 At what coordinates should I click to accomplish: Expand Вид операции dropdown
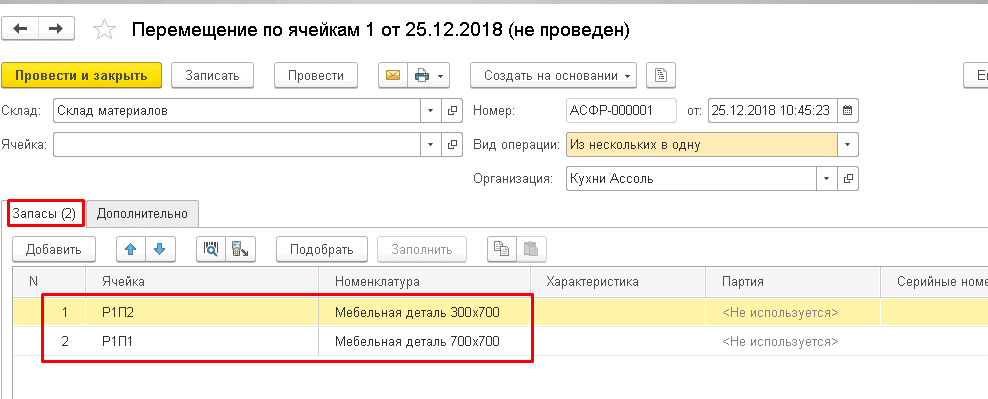847,144
